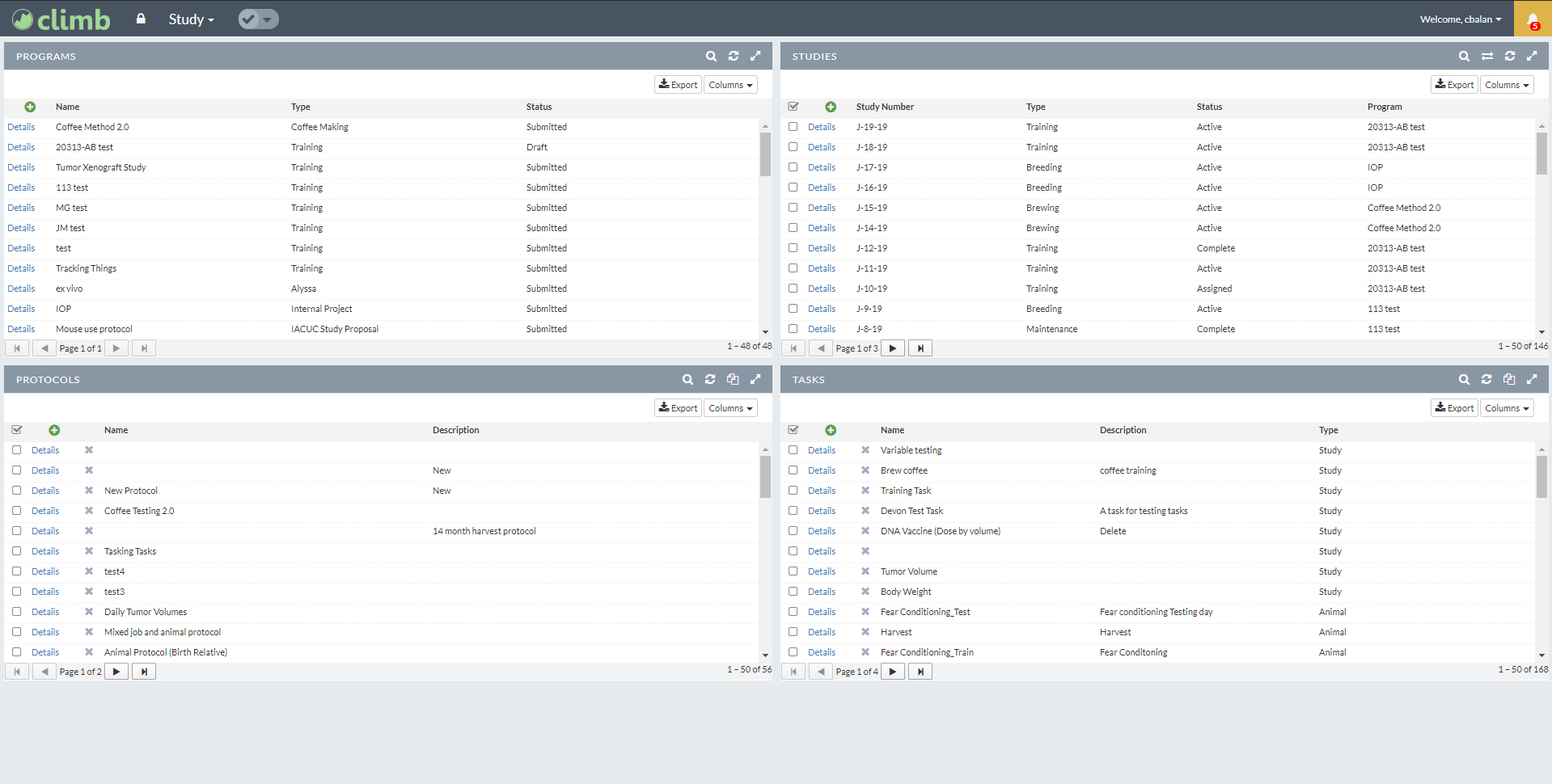Refresh the Programs panel

[734, 56]
